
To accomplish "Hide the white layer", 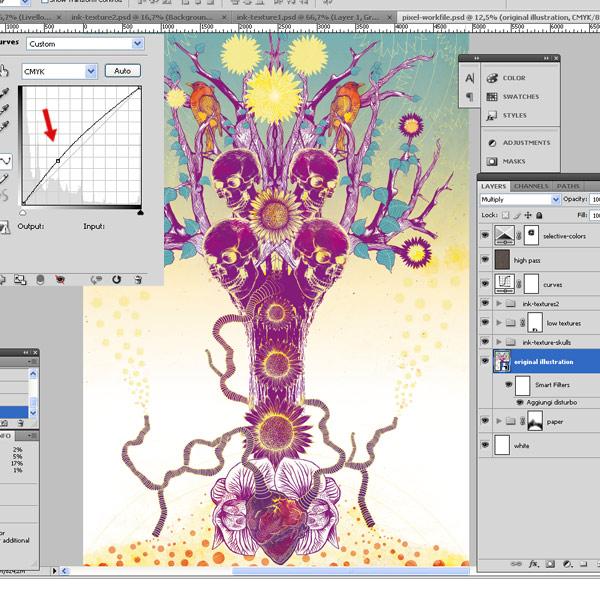I will click(x=485, y=445).
